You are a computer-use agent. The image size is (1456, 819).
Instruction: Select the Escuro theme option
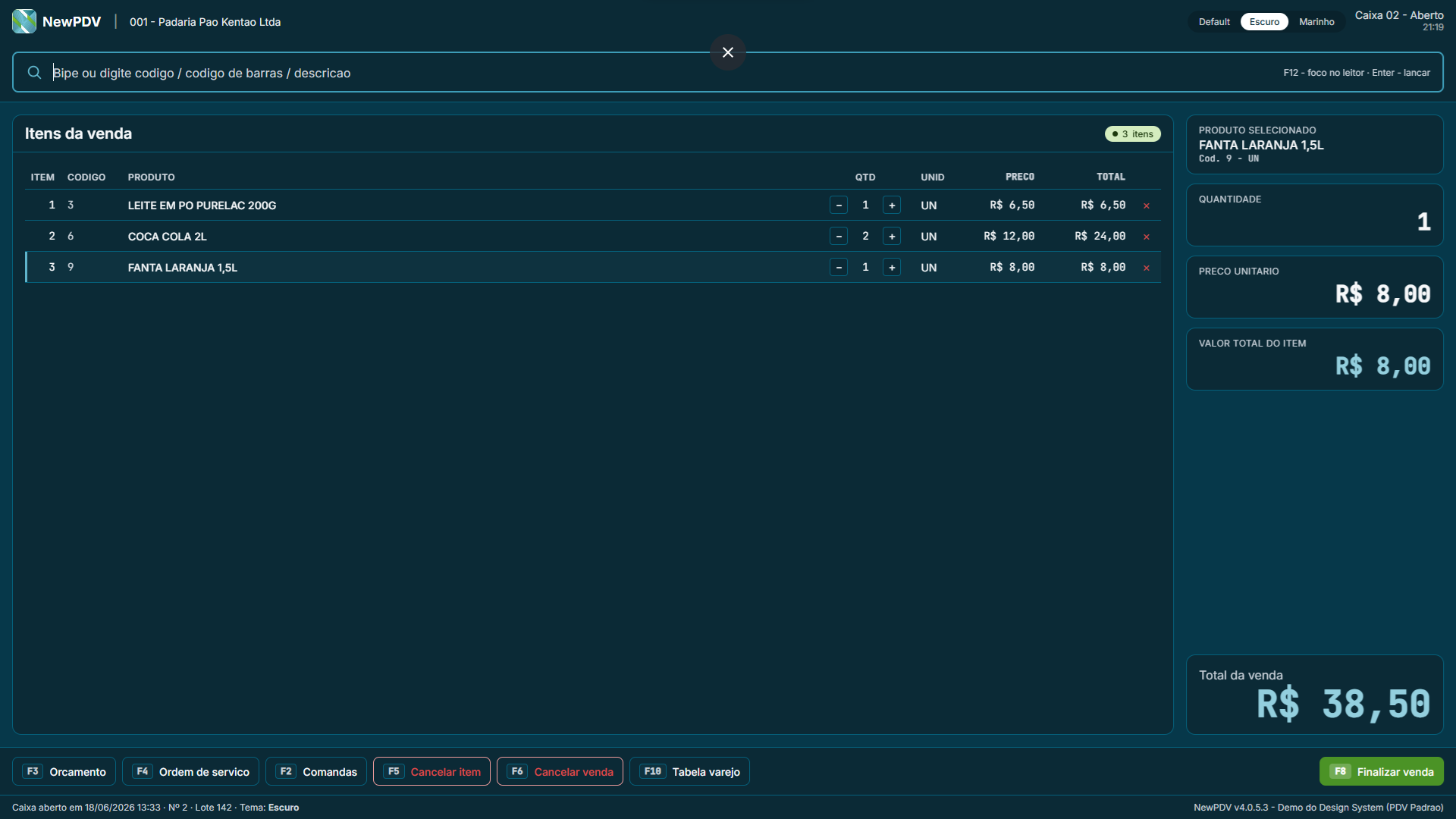tap(1264, 22)
